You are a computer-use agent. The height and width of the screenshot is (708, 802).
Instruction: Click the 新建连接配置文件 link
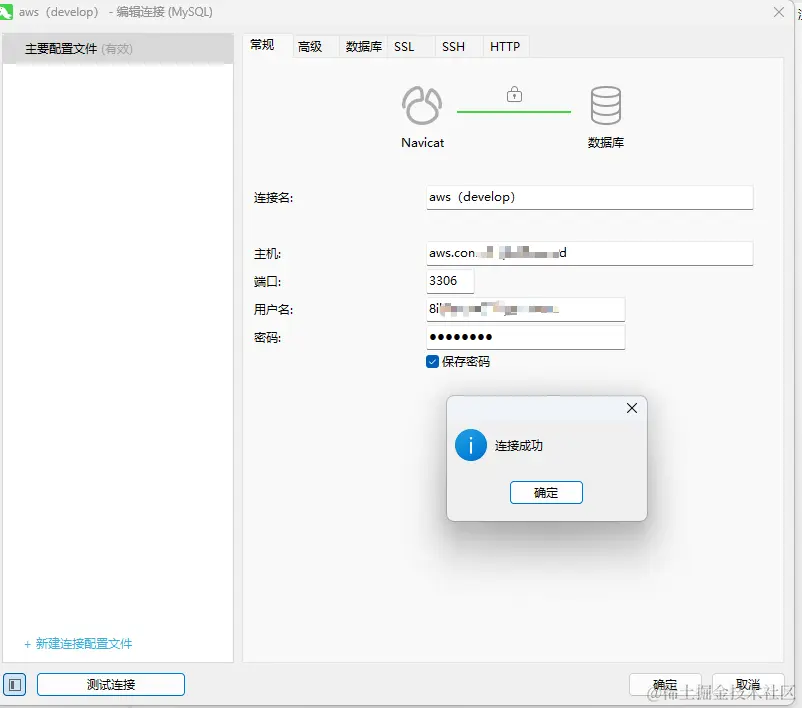coord(78,644)
